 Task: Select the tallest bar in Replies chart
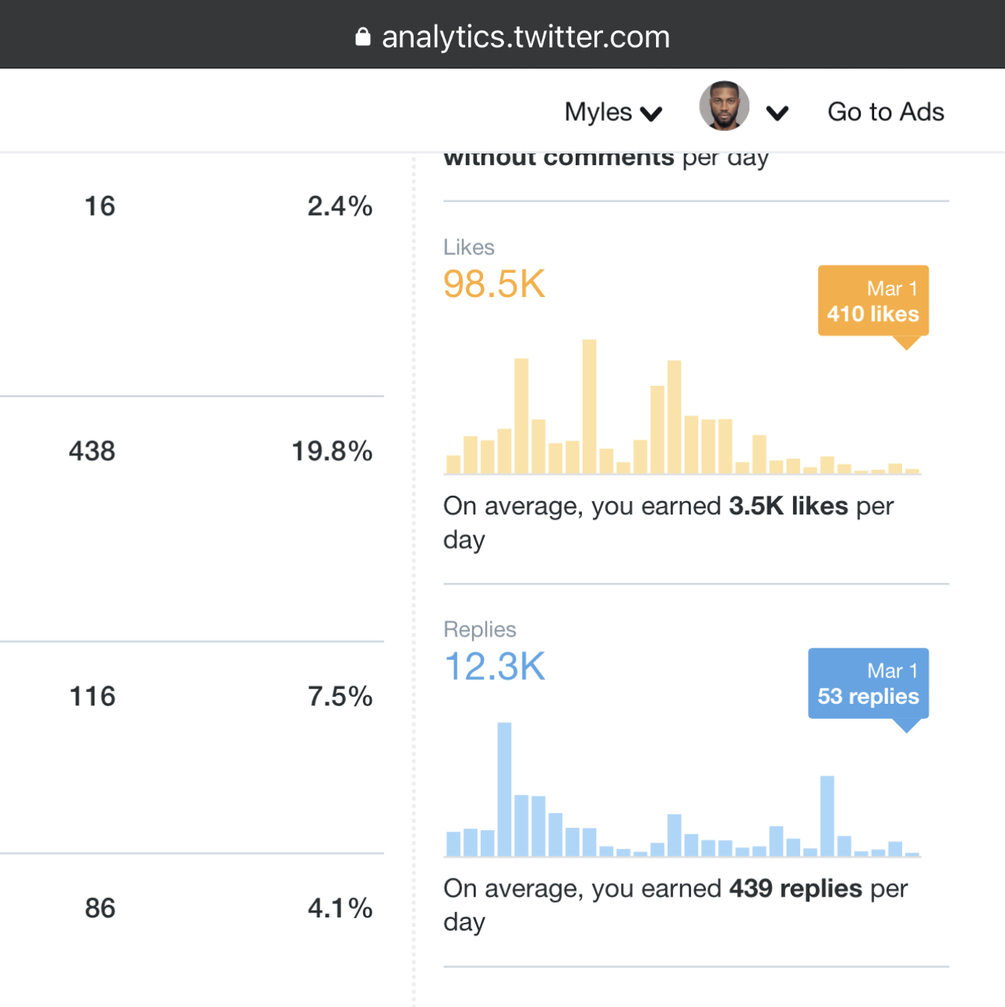(x=504, y=788)
